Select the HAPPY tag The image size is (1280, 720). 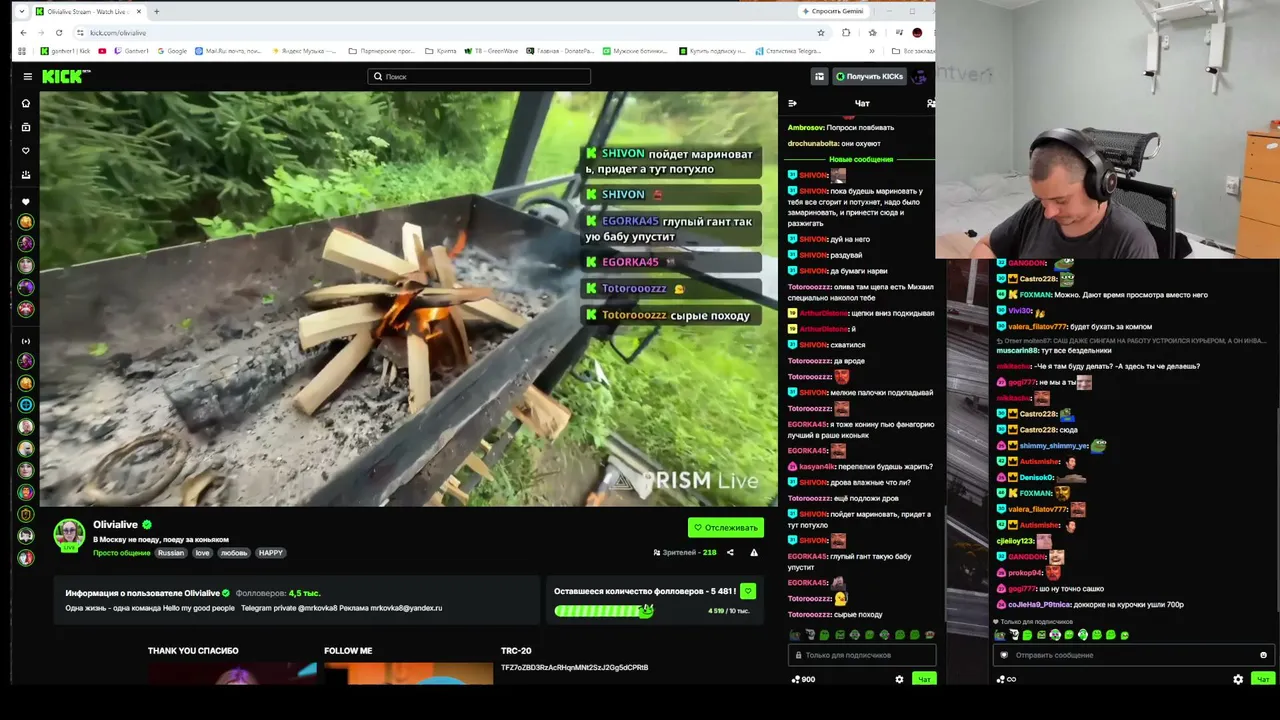[271, 553]
